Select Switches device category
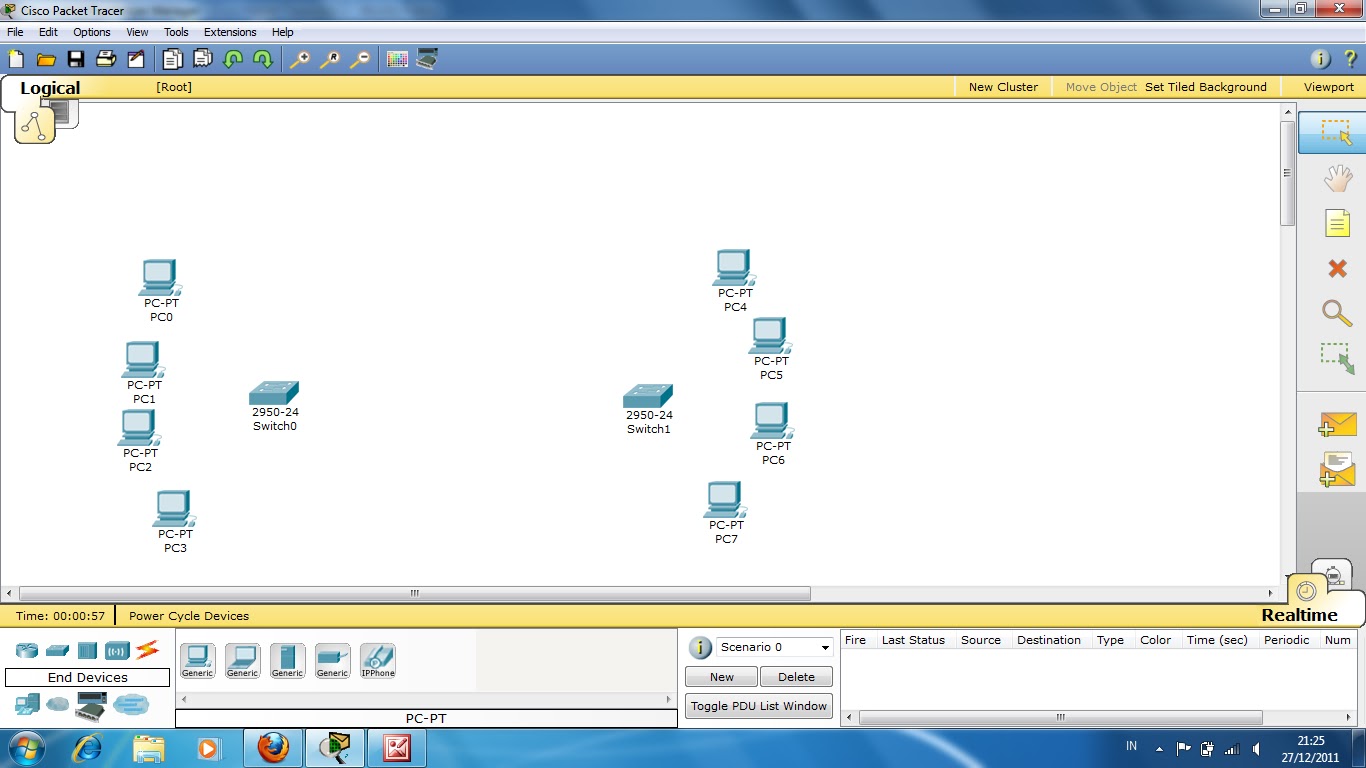 [57, 651]
